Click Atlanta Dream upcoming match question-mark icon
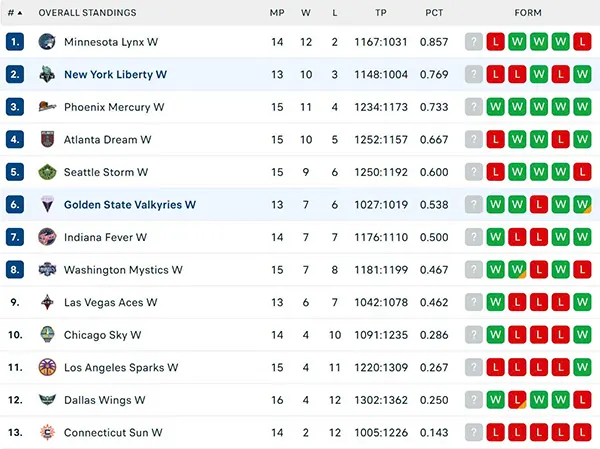 474,139
